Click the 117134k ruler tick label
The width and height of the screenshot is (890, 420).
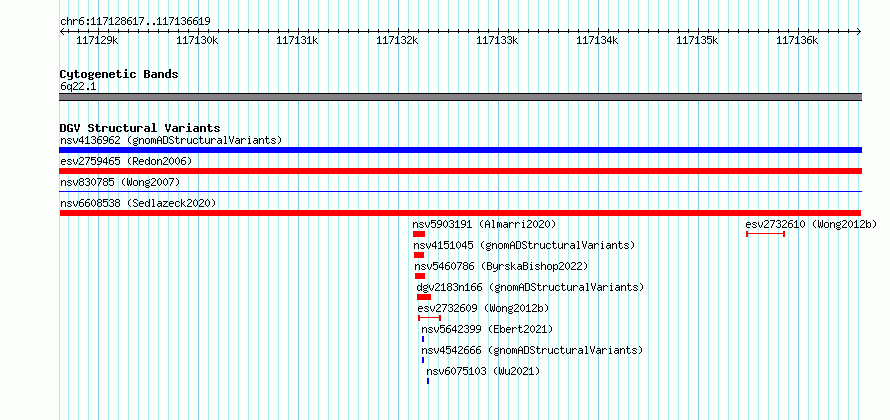click(x=597, y=40)
